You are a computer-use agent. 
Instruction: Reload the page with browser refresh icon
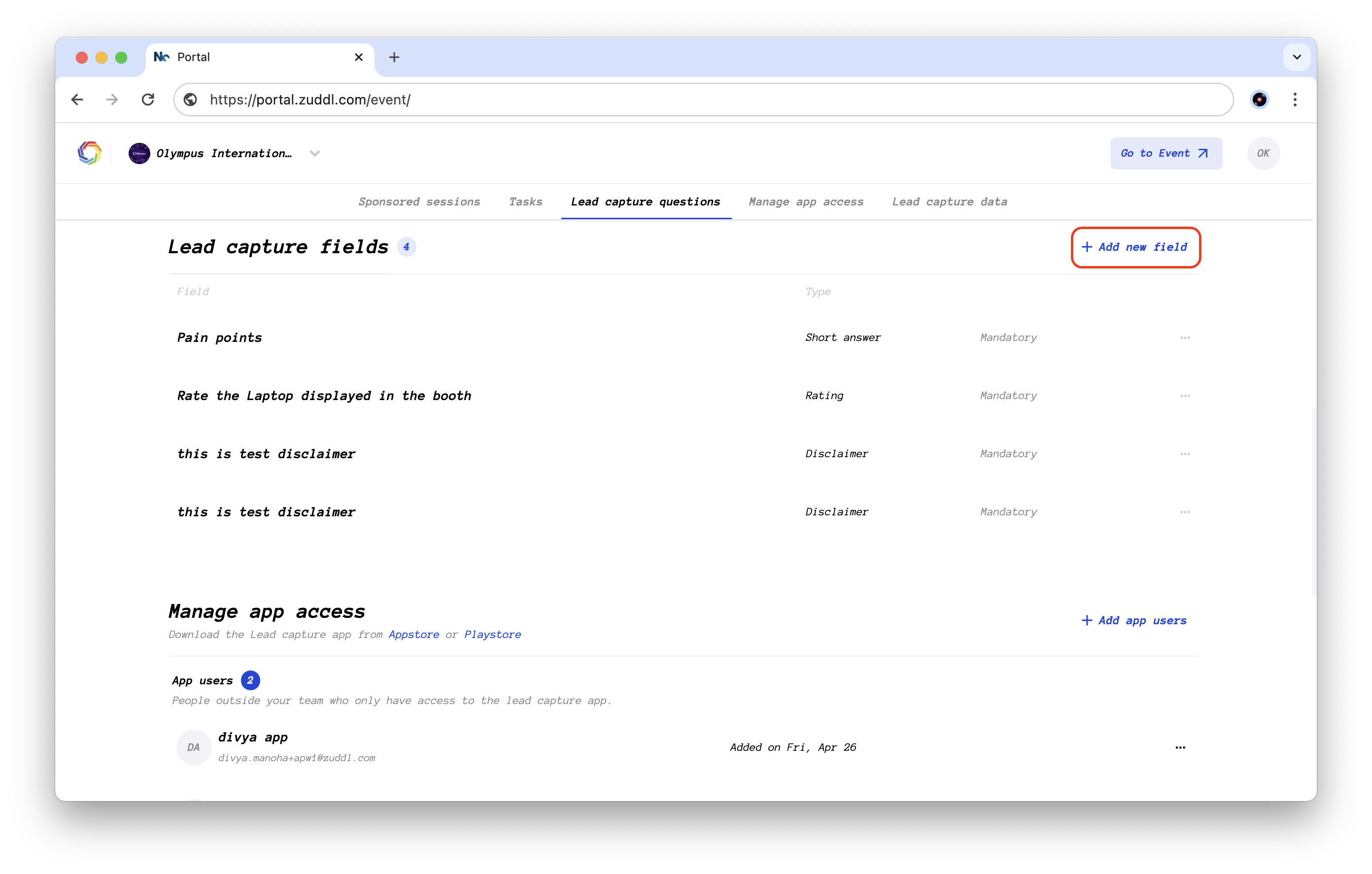(x=148, y=100)
